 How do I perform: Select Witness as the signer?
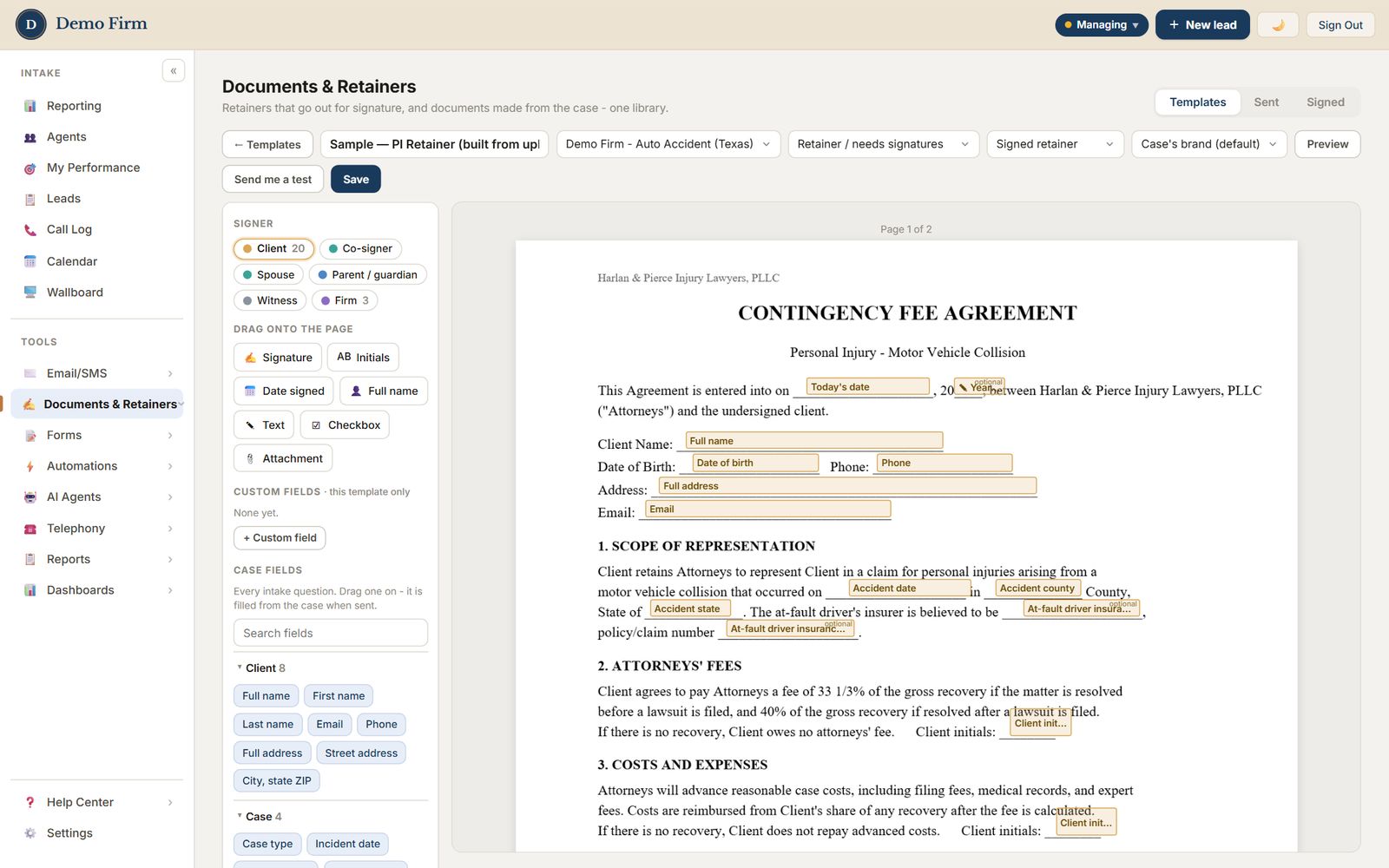click(x=270, y=300)
